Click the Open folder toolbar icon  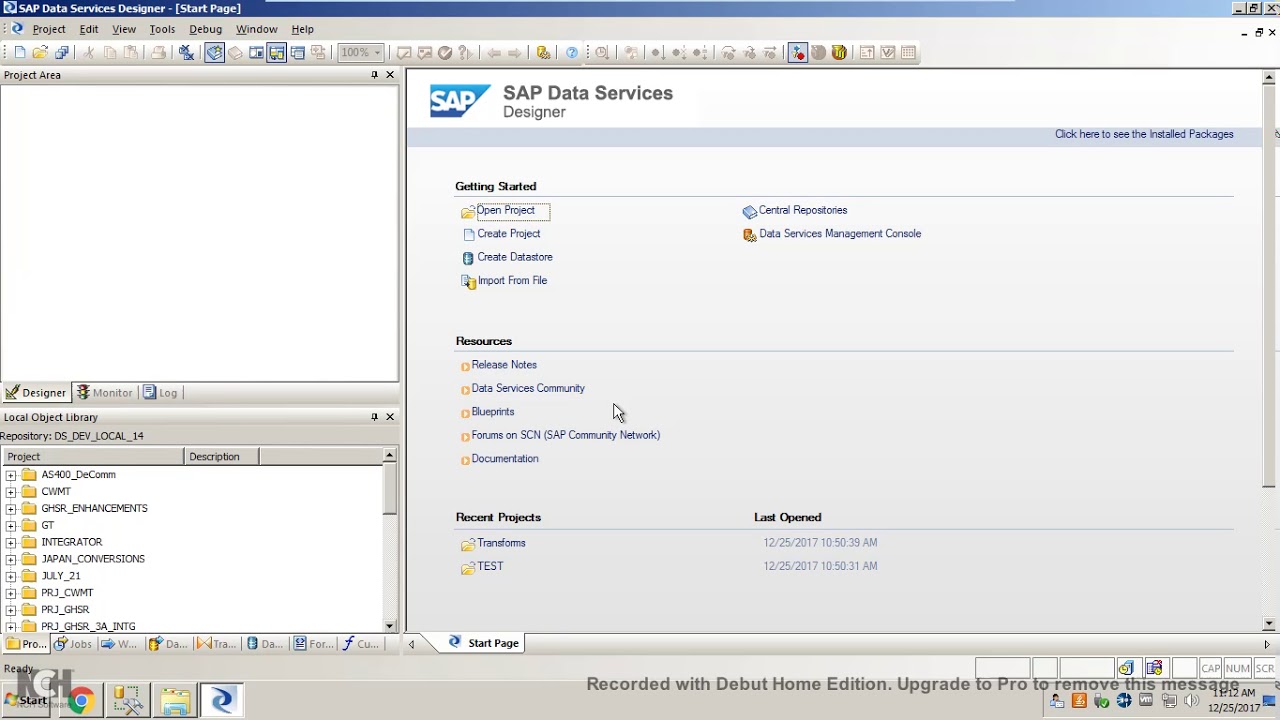point(40,53)
